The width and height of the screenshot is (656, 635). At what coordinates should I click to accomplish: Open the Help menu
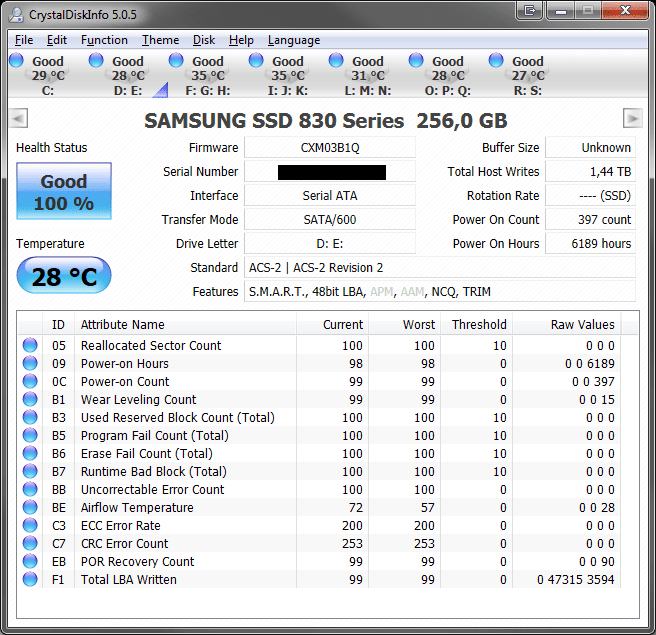pos(241,40)
